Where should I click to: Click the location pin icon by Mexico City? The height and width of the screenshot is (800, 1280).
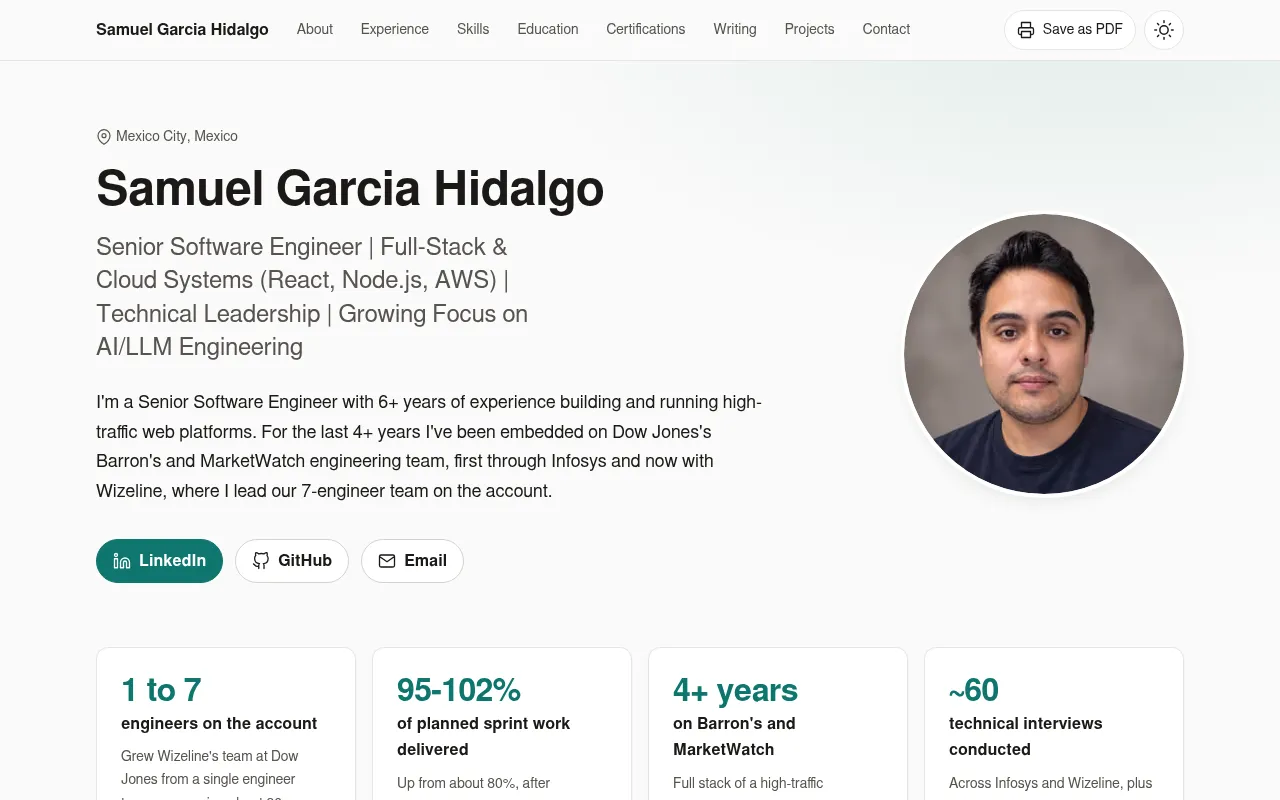pos(104,137)
